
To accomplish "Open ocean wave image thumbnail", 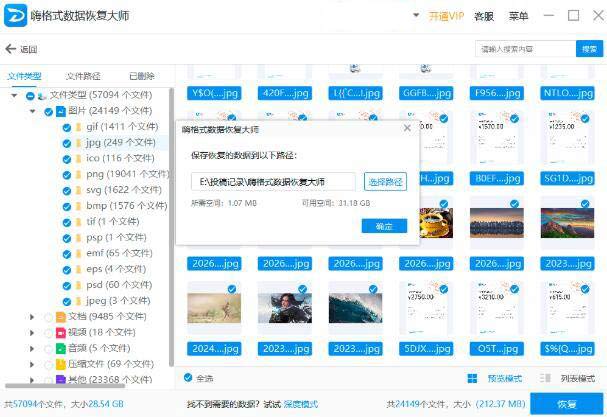I will (x=355, y=308).
